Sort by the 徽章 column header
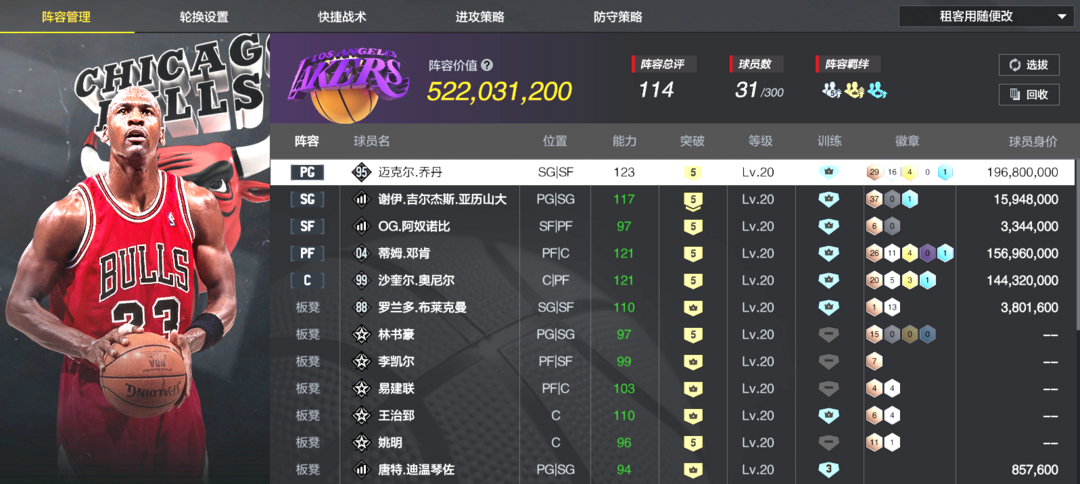 point(907,141)
